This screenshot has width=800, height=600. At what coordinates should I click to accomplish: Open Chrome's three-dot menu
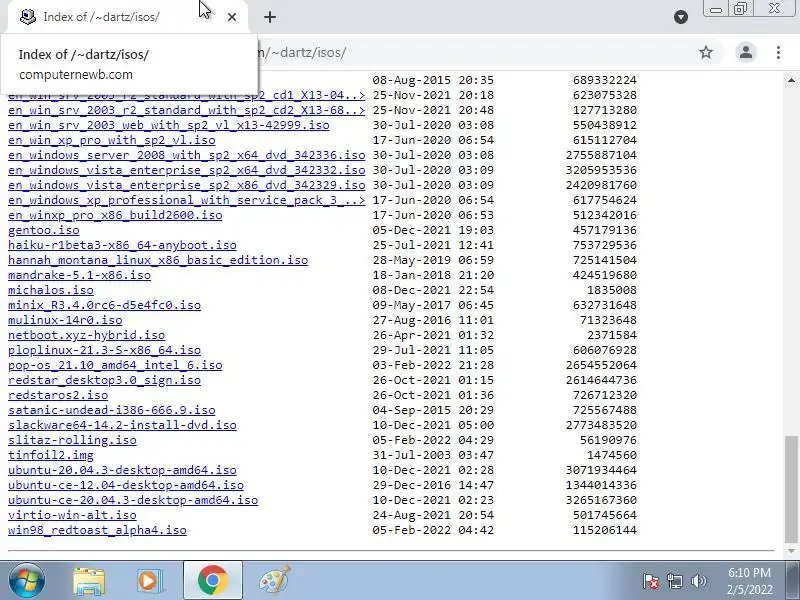(x=778, y=52)
